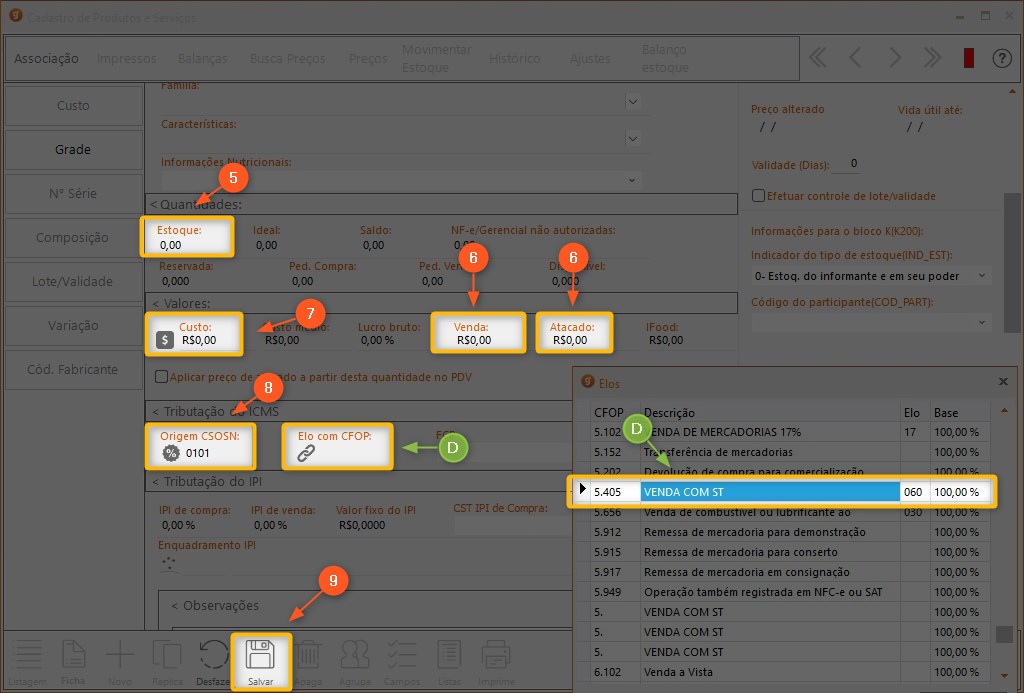The image size is (1024, 693).
Task: Click the Lote/Validade side button
Action: [x=72, y=282]
